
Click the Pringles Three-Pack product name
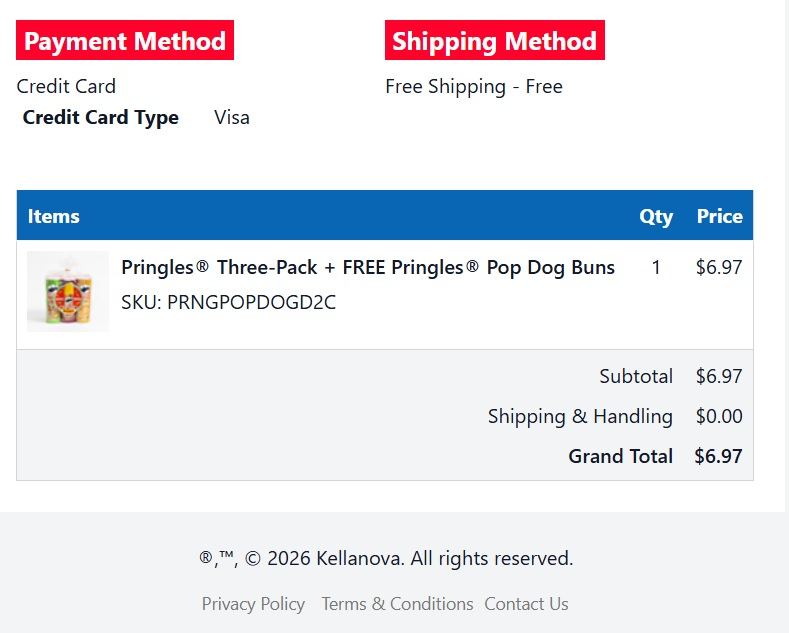(368, 267)
